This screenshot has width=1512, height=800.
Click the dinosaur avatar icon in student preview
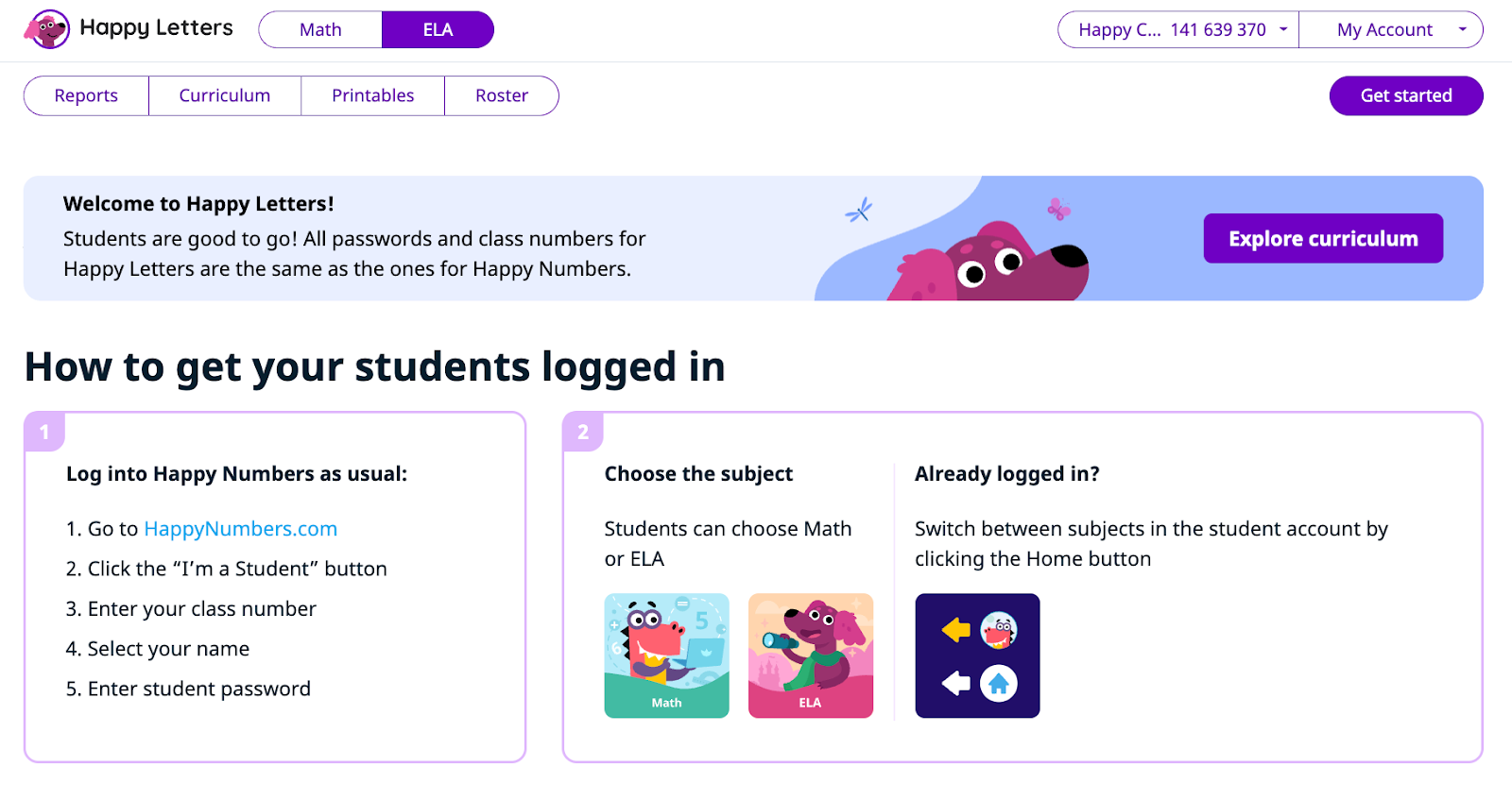[998, 630]
